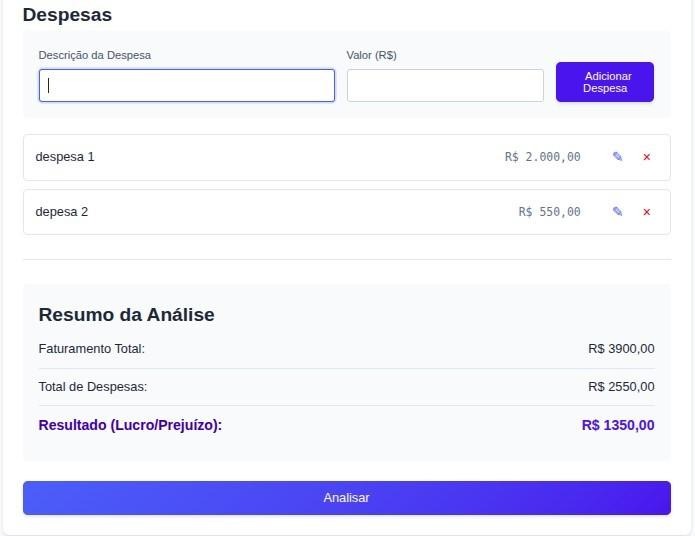Click the Adicionar Despesa button

pyautogui.click(x=604, y=82)
